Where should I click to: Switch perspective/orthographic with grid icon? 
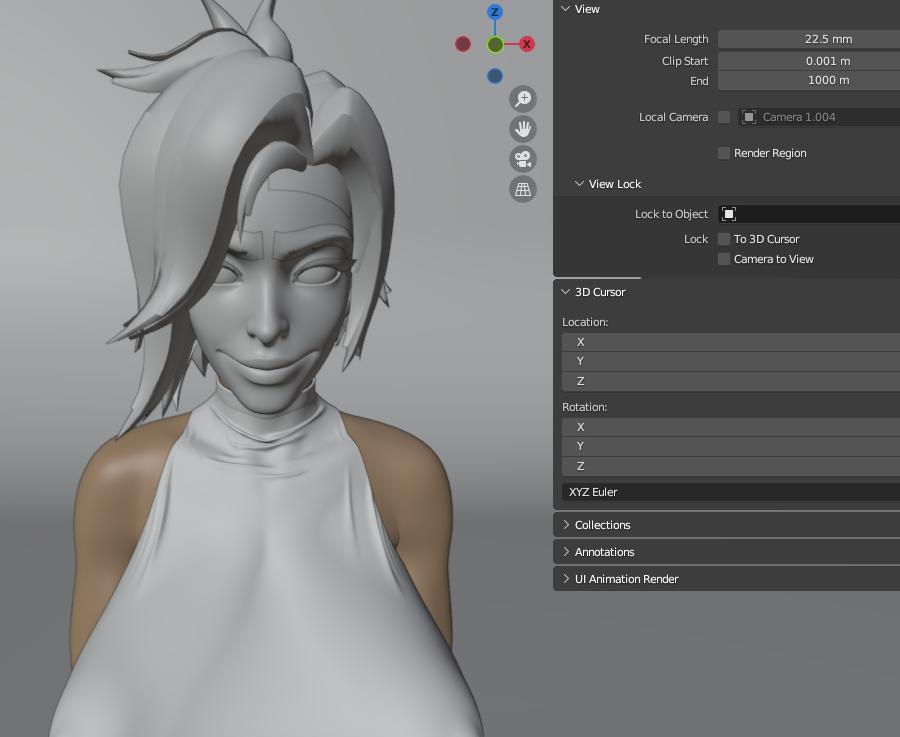click(523, 189)
